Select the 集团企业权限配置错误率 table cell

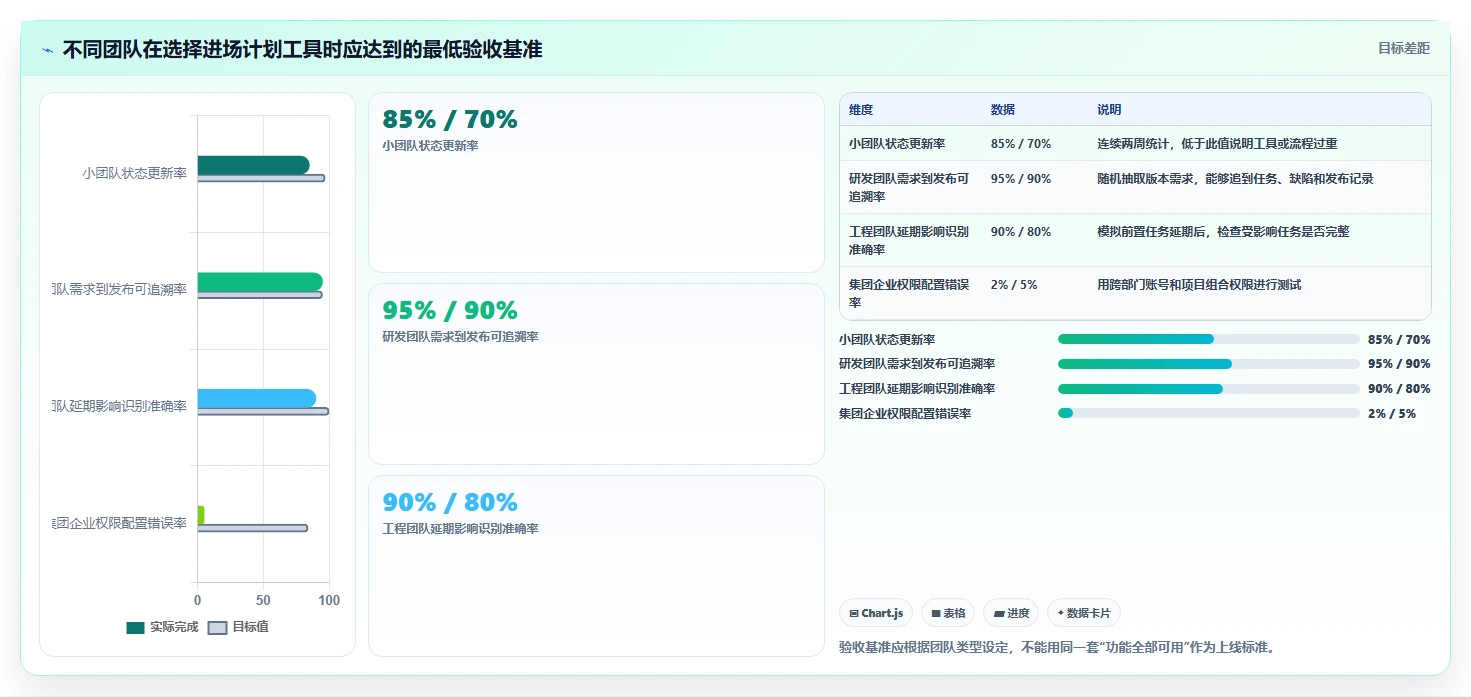click(x=909, y=293)
